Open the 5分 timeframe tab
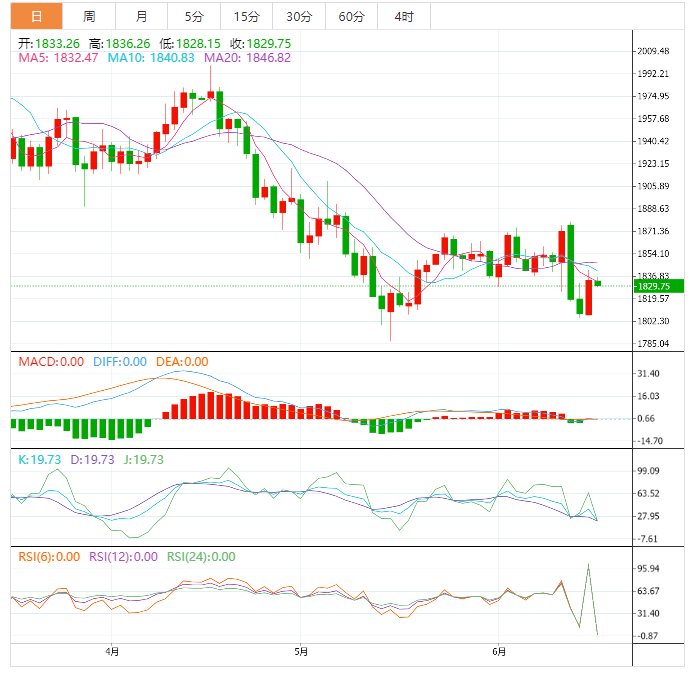692x677 pixels. coord(194,16)
